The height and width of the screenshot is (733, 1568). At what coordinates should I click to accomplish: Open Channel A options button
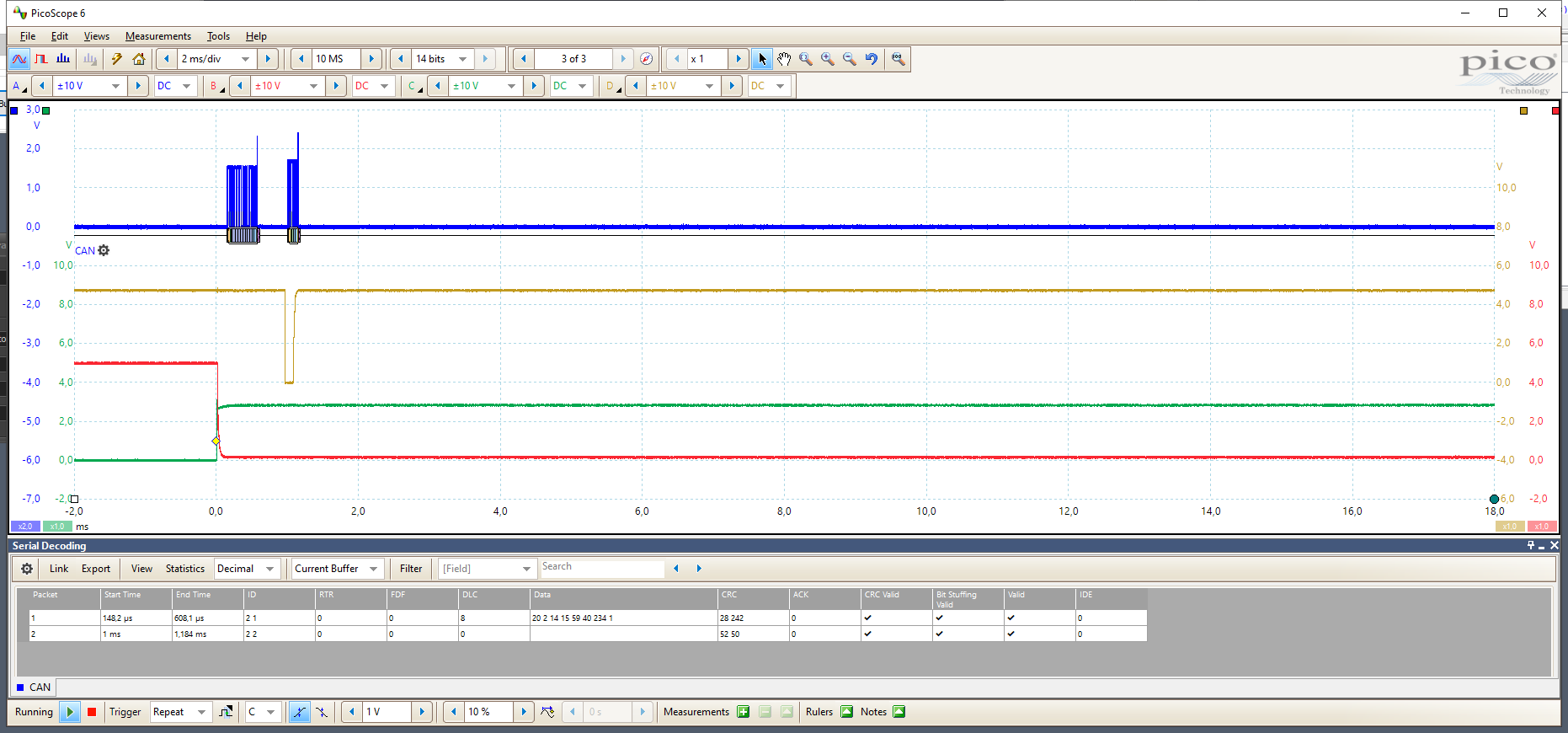(19, 86)
